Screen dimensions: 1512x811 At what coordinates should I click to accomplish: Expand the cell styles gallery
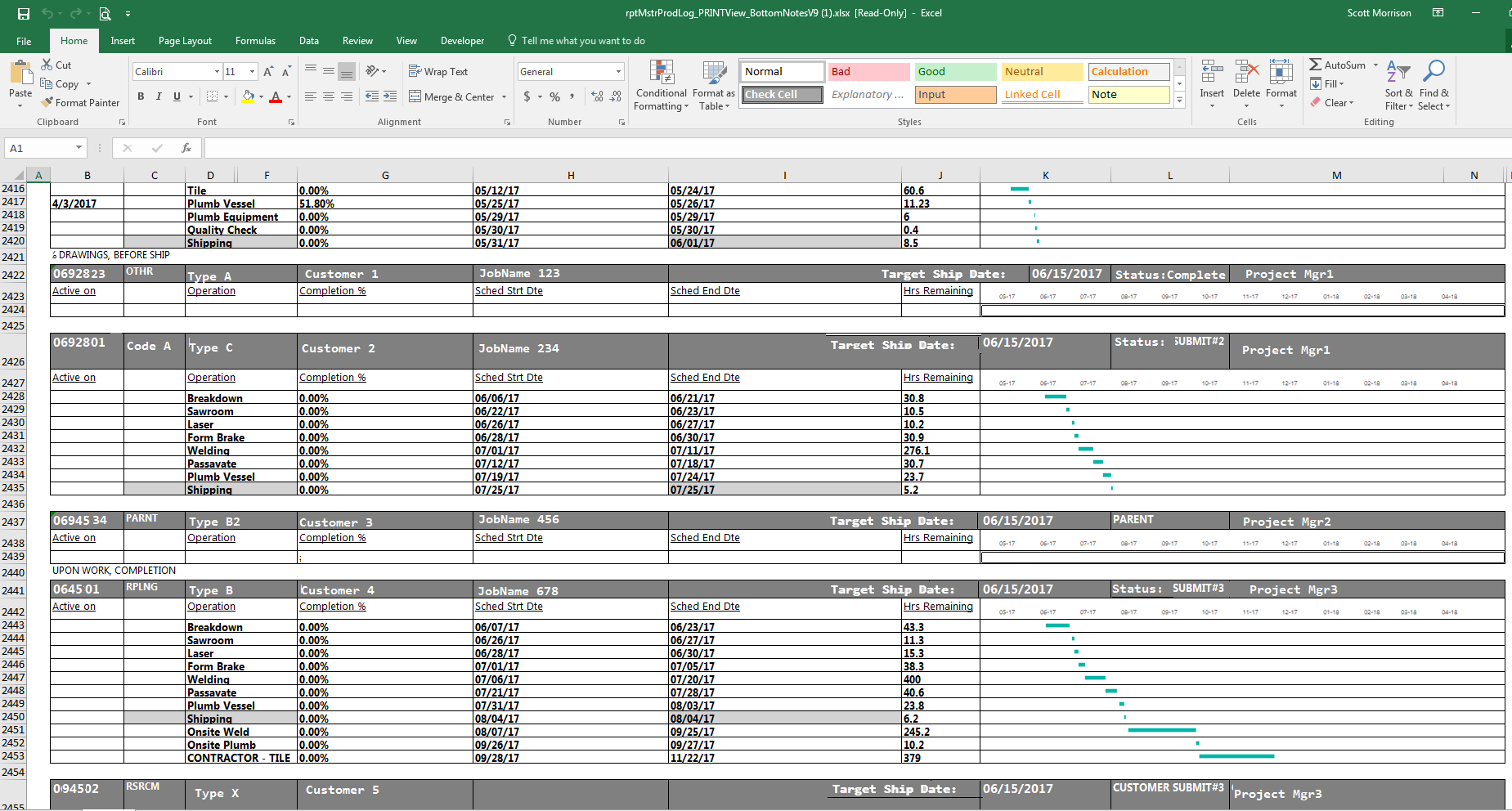pyautogui.click(x=1179, y=100)
